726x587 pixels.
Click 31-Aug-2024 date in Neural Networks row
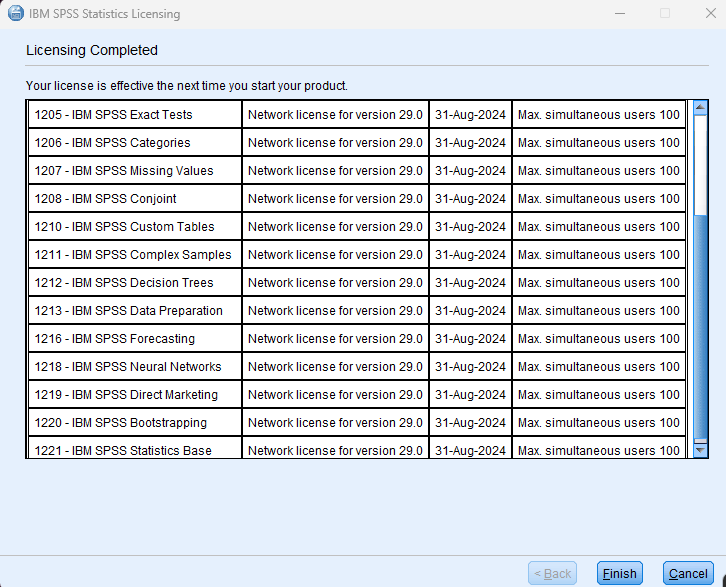[x=470, y=367]
